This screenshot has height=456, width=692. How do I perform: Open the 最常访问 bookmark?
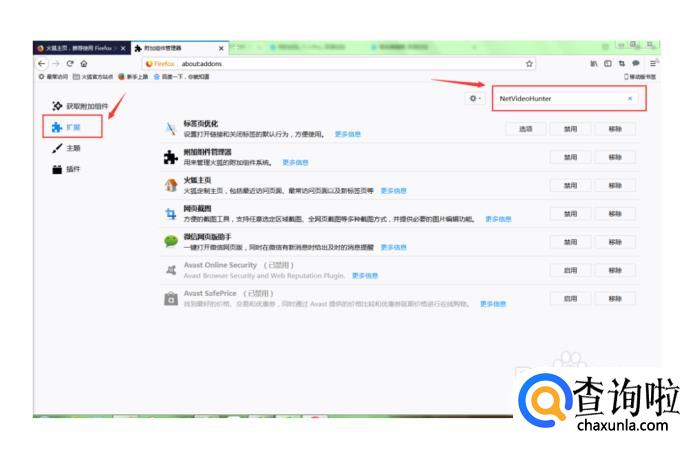pos(53,77)
